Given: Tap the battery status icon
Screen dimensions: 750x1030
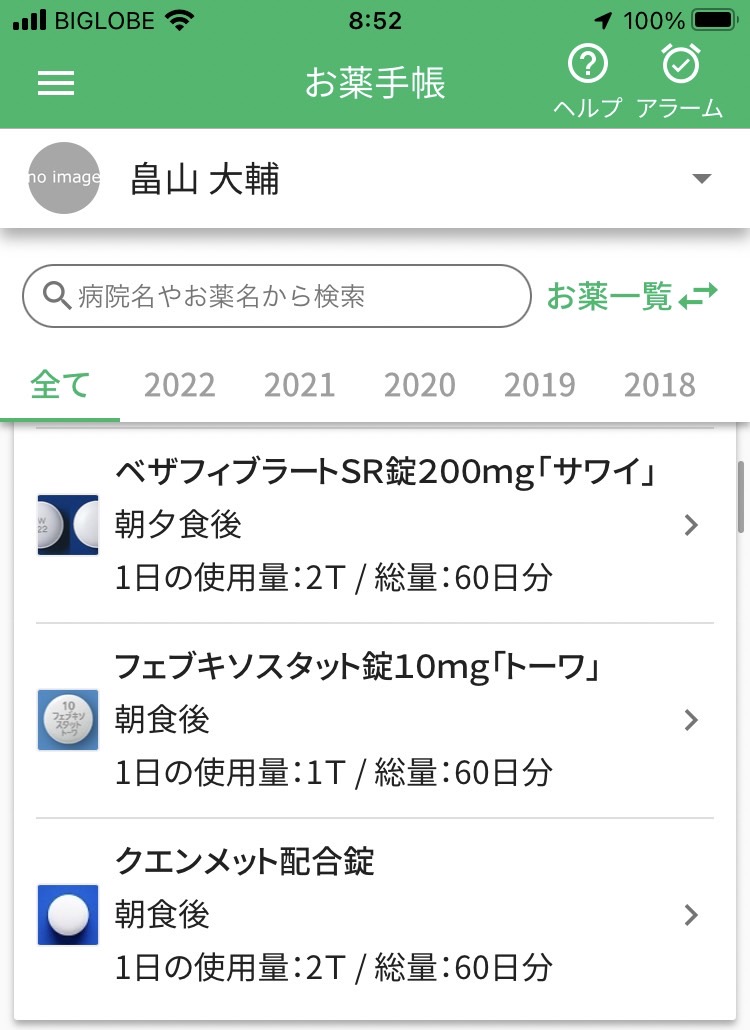Looking at the screenshot, I should point(715,20).
